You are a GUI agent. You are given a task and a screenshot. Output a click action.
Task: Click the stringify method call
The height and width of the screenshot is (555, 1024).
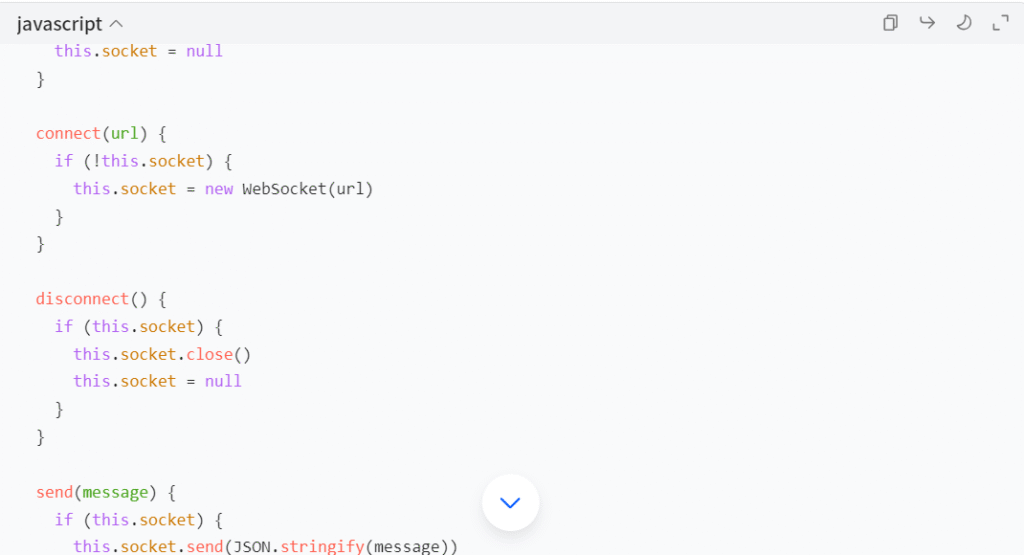322,547
